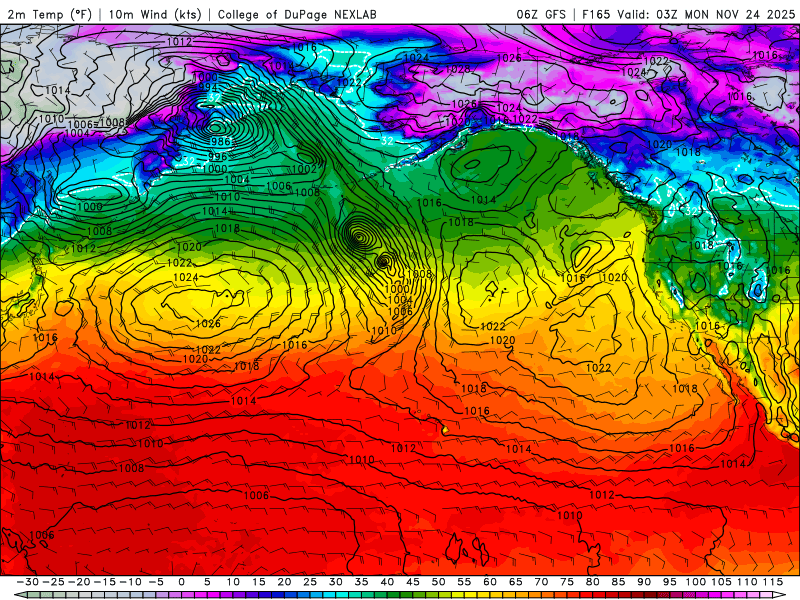Image resolution: width=800 pixels, height=600 pixels.
Task: Choose the 90 value on the temperature legend
Action: (x=644, y=582)
